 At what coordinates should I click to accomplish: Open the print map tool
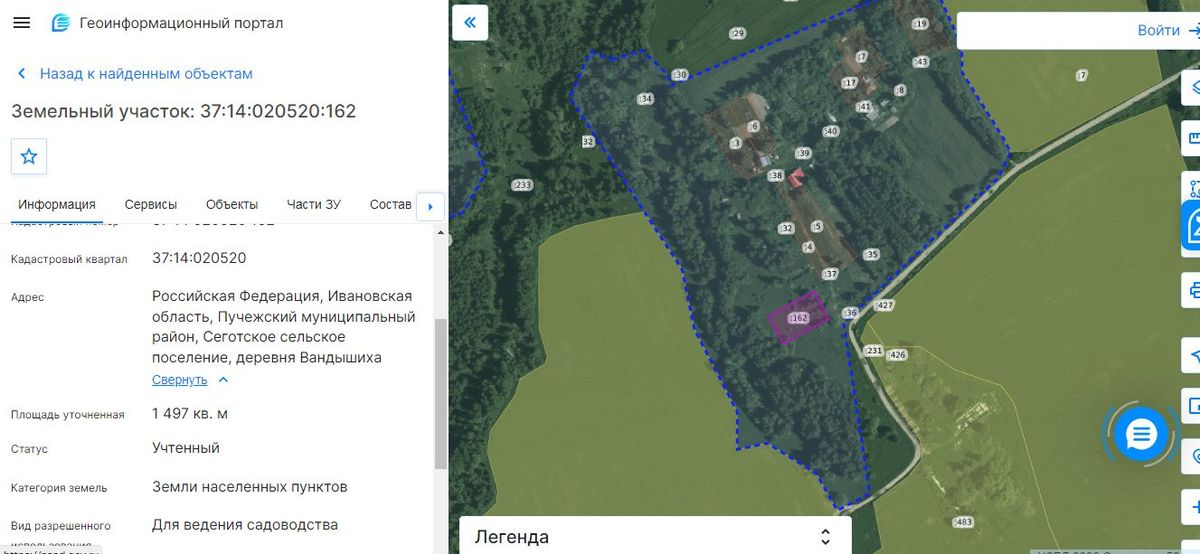1193,290
